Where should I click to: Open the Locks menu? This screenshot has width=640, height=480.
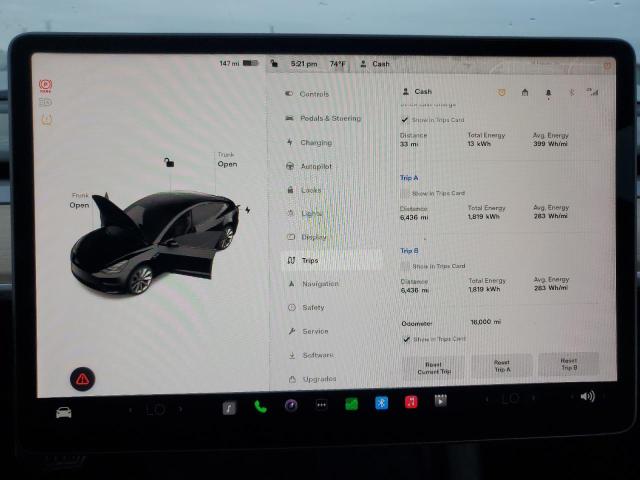(304, 190)
